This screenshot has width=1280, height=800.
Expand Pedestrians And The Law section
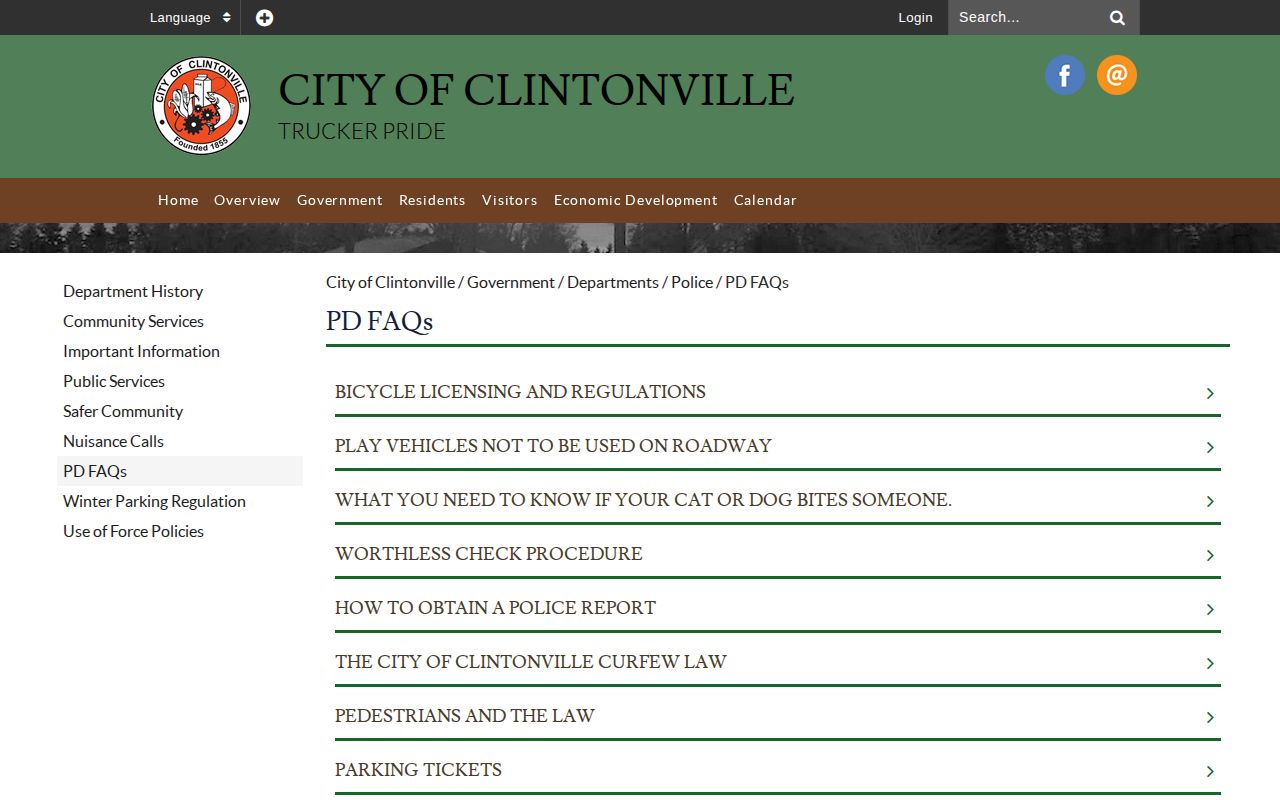click(778, 716)
